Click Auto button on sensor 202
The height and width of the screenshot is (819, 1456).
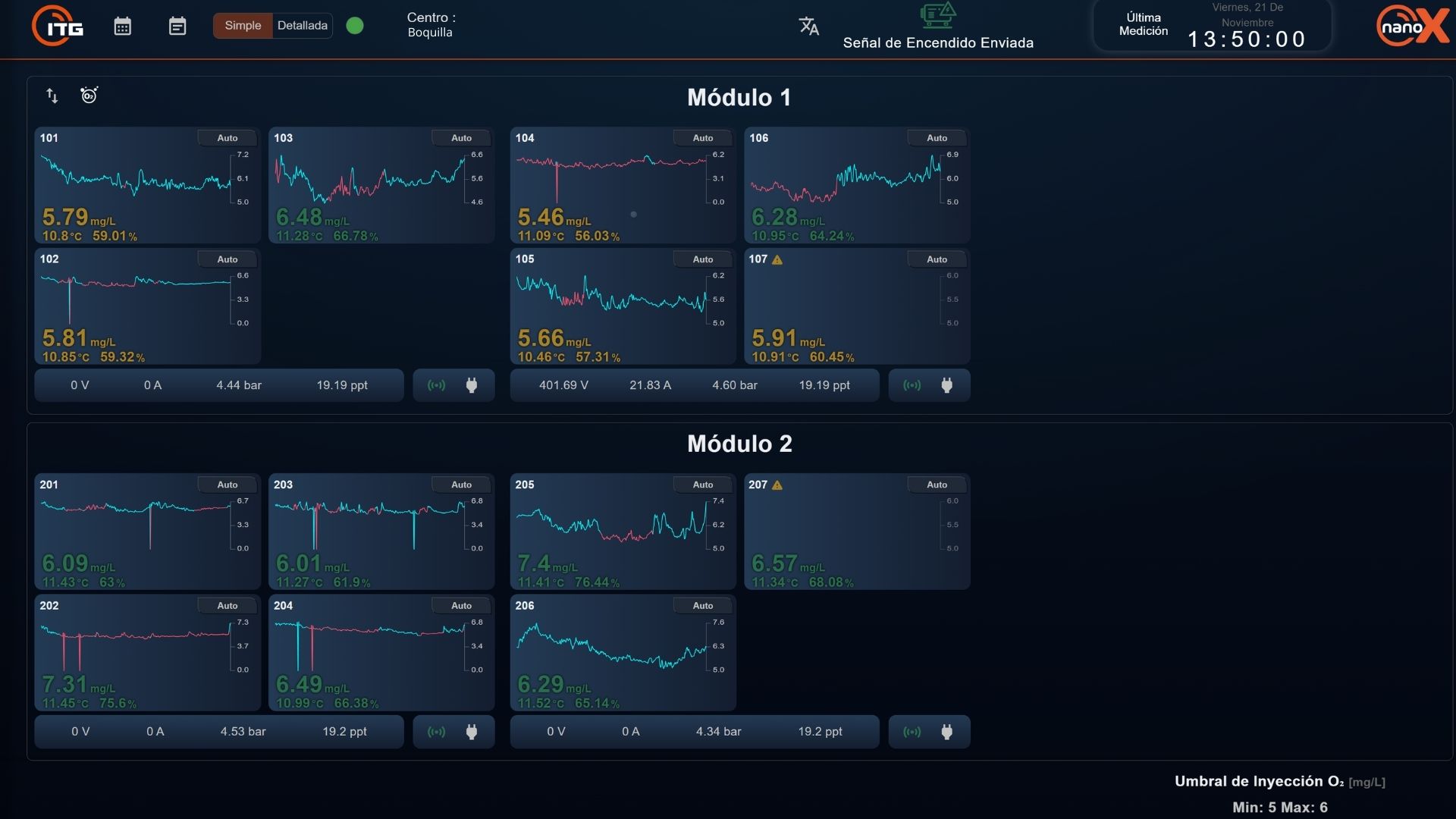pyautogui.click(x=227, y=606)
